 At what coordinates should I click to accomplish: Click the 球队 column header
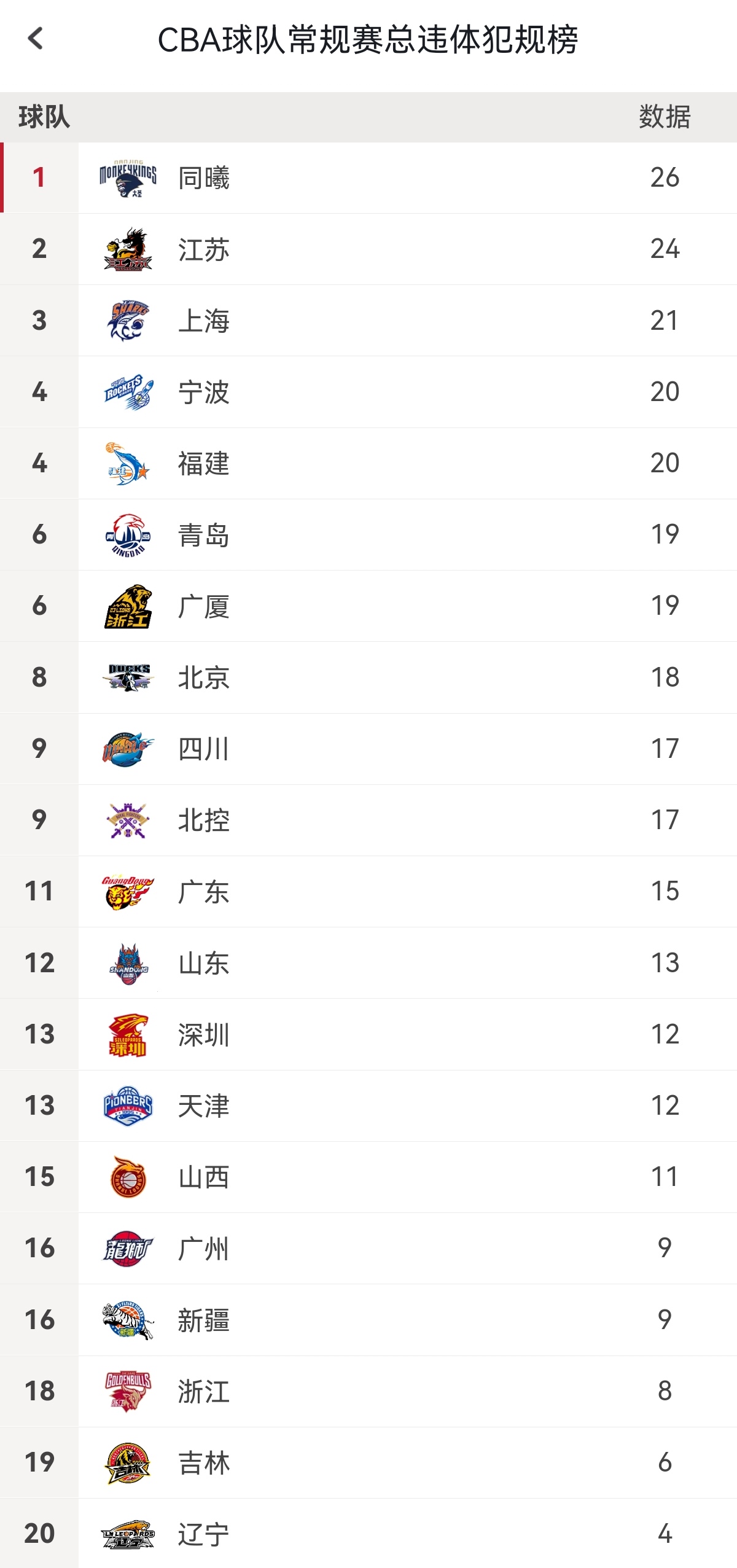(x=44, y=117)
